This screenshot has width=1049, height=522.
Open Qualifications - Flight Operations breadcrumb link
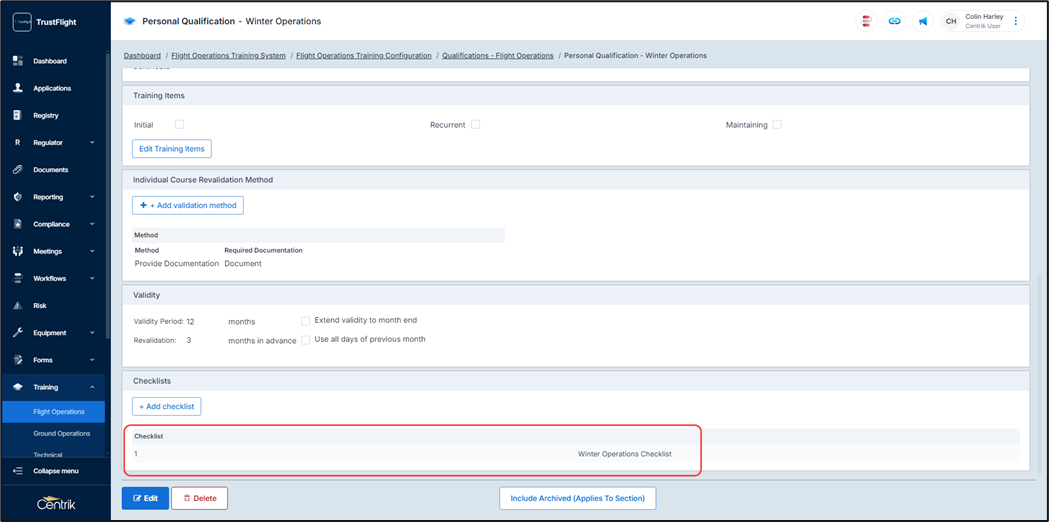(x=497, y=56)
